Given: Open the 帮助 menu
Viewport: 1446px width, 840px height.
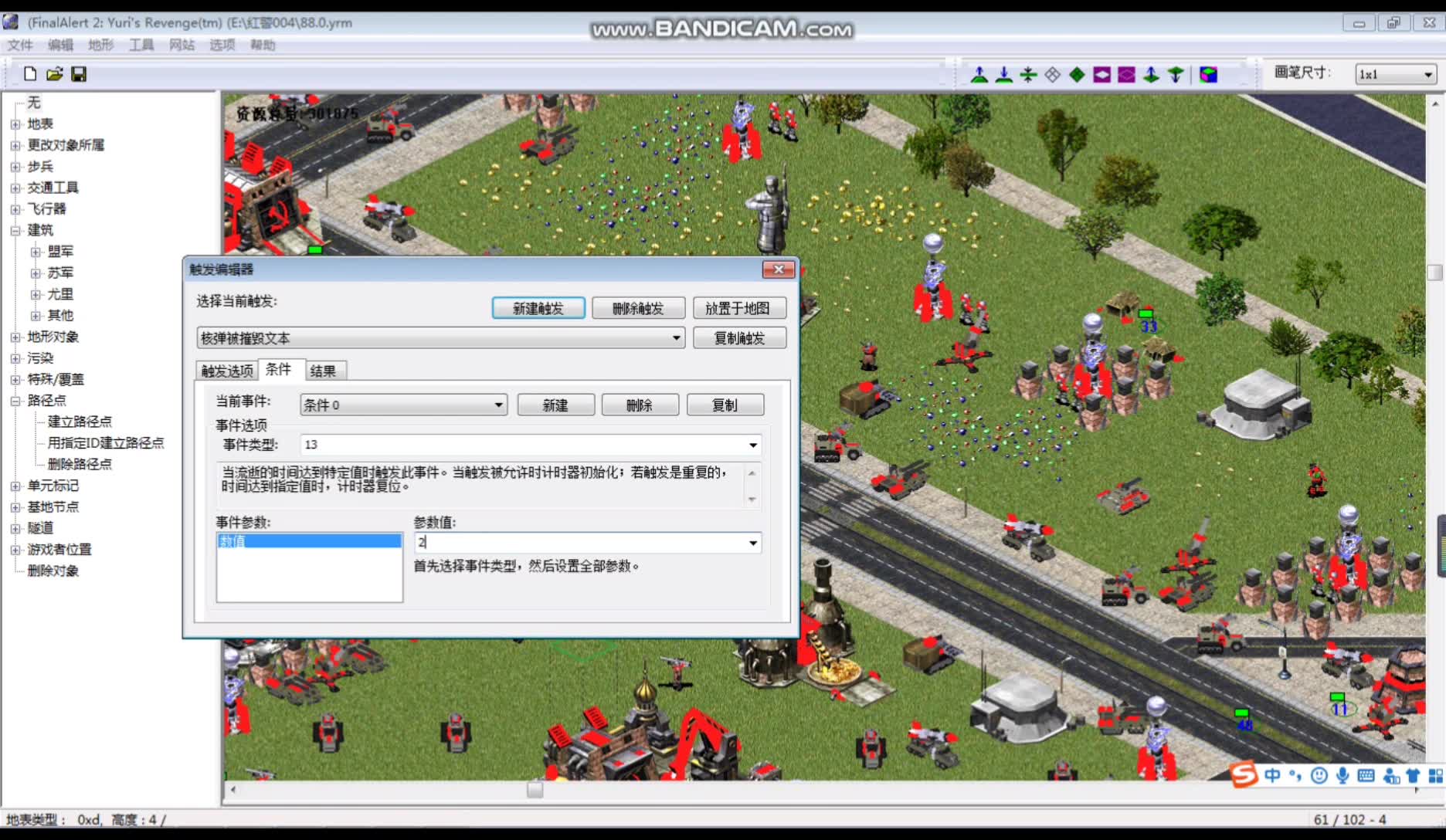Looking at the screenshot, I should pos(262,45).
